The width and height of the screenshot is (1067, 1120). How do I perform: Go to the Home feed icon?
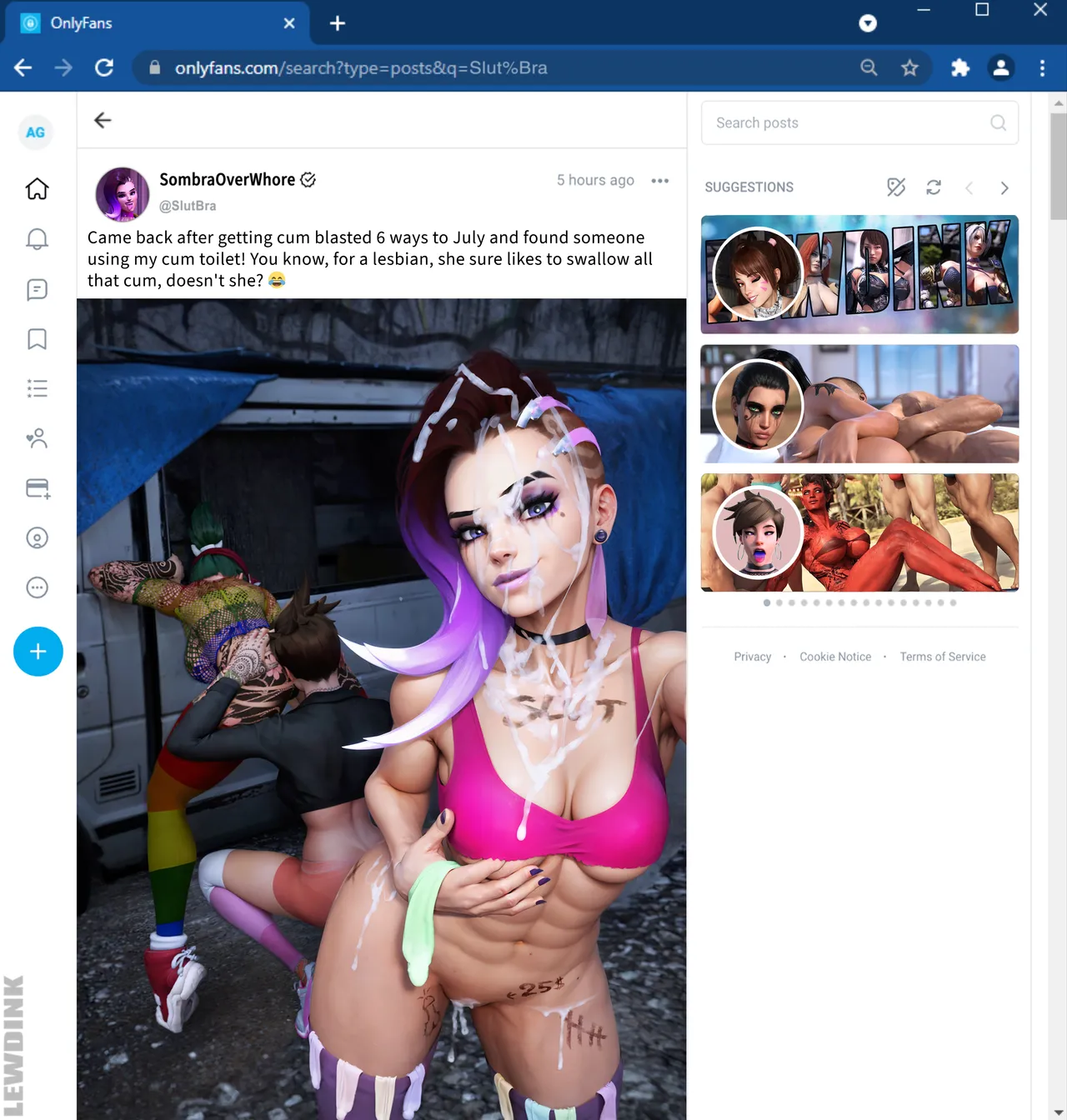point(37,189)
